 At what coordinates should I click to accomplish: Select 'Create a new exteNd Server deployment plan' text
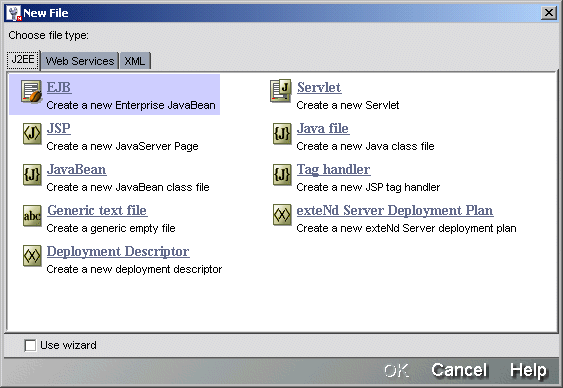point(406,228)
